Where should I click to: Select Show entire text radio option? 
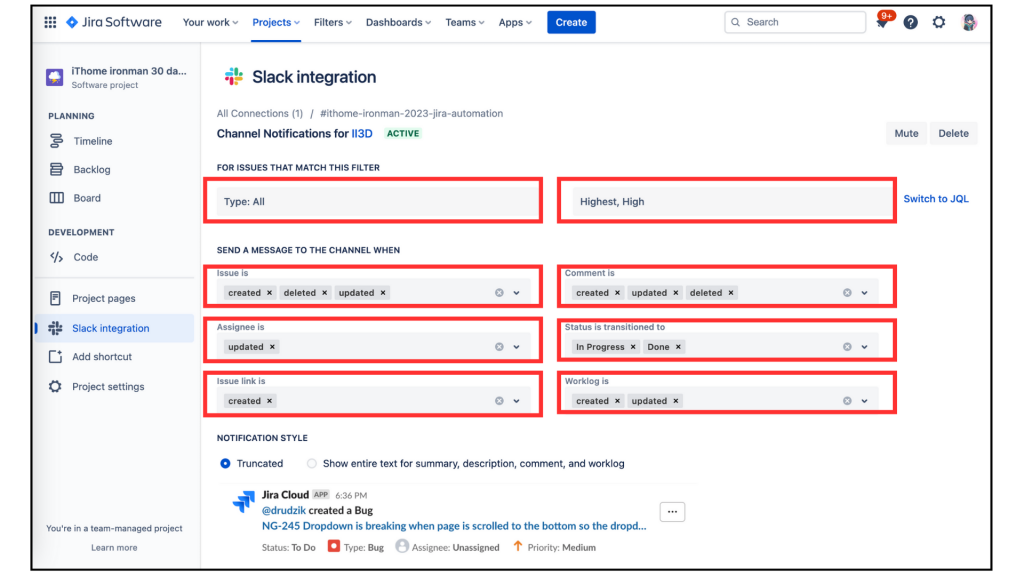312,464
